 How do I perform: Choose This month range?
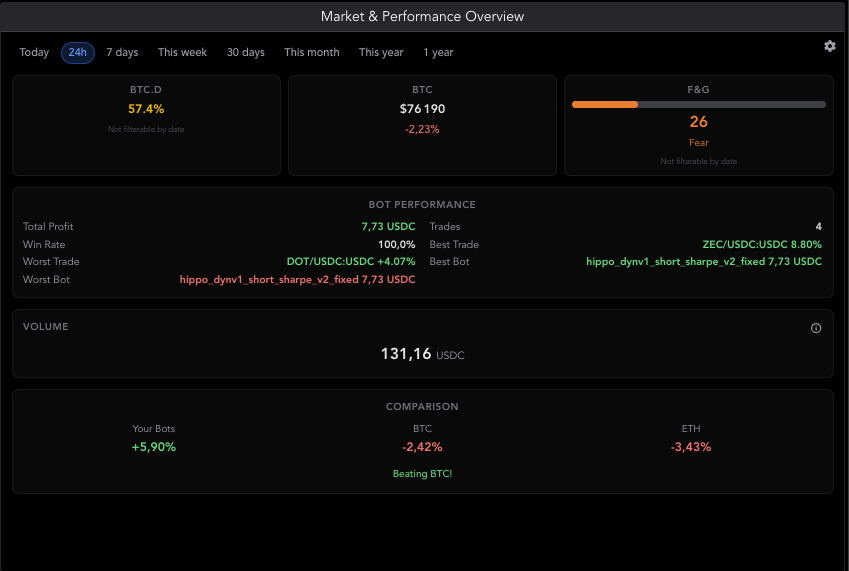coord(312,52)
